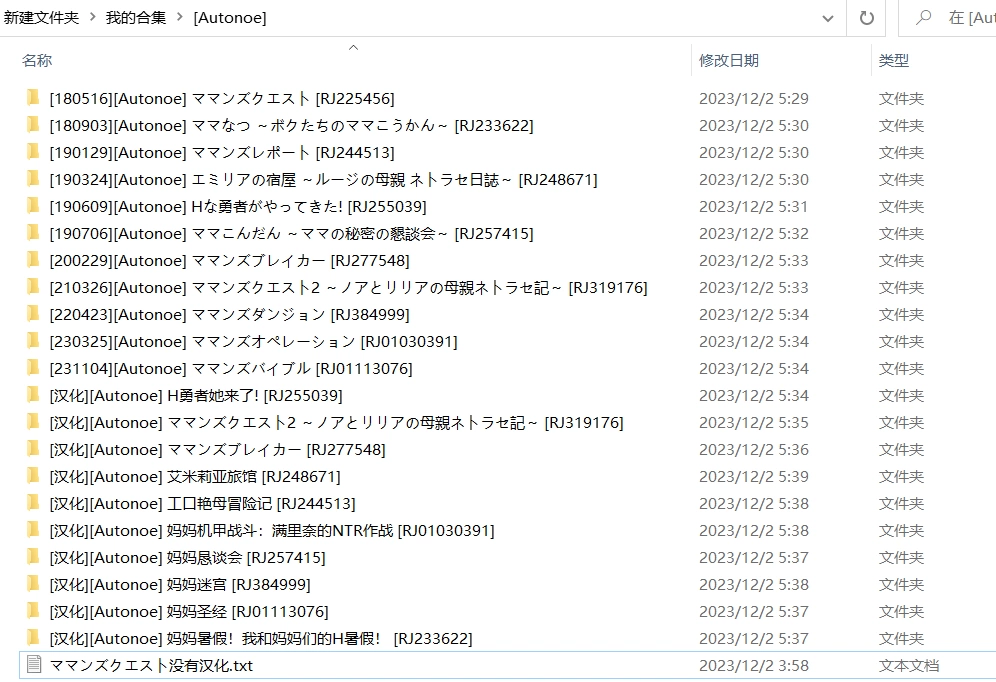Viewport: 996px width, 682px height.
Task: Sort by 修改日期 column header
Action: 729,60
